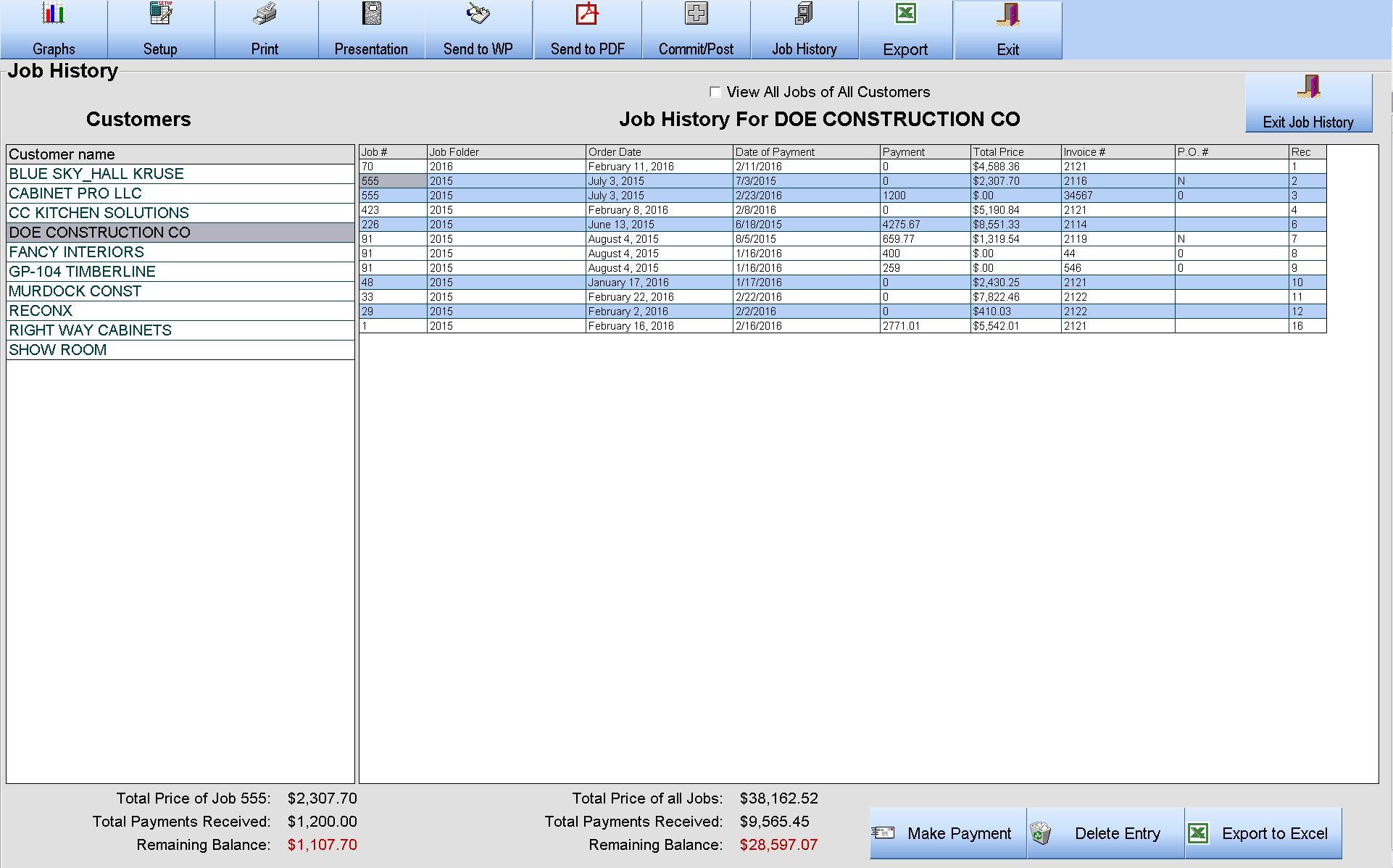Select job 48 in the Job # column
Image resolution: width=1393 pixels, height=868 pixels.
[393, 283]
